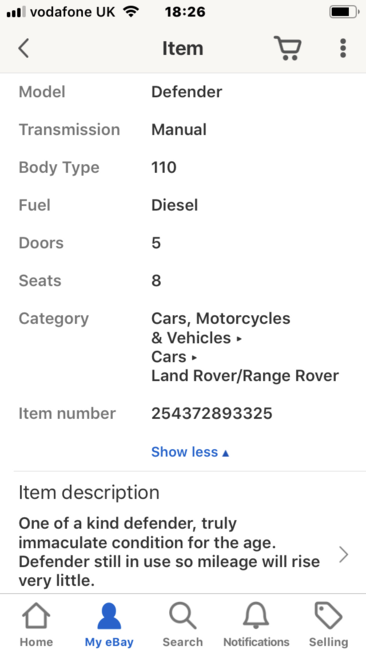Tap the Selling tag icon
This screenshot has width=366, height=650.
(x=328, y=616)
